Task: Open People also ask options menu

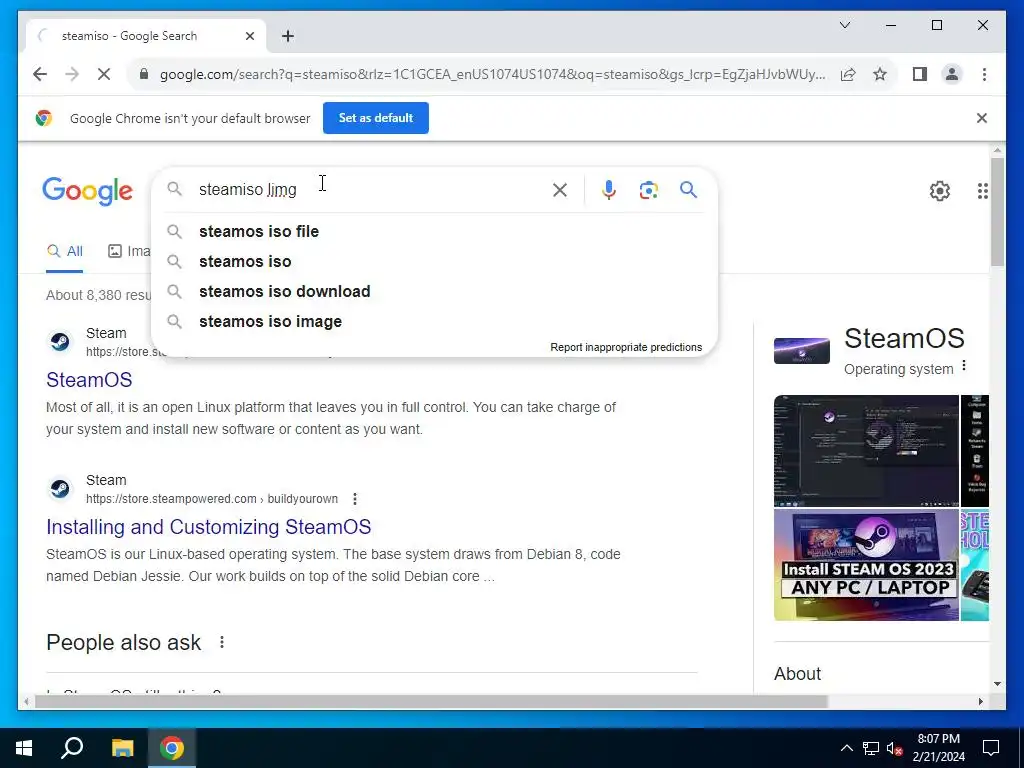Action: coord(222,643)
